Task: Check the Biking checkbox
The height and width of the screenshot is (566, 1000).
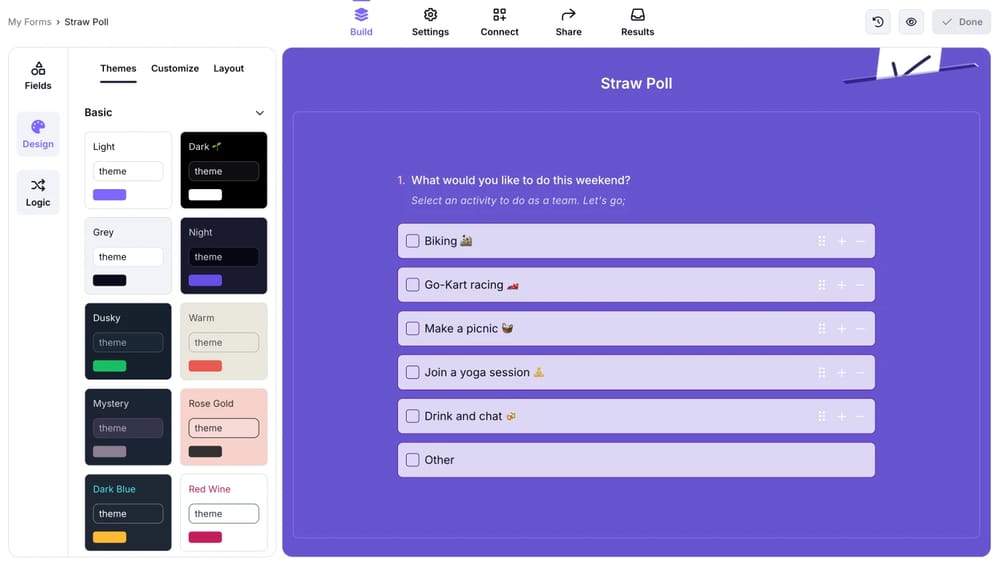Action: 412,241
